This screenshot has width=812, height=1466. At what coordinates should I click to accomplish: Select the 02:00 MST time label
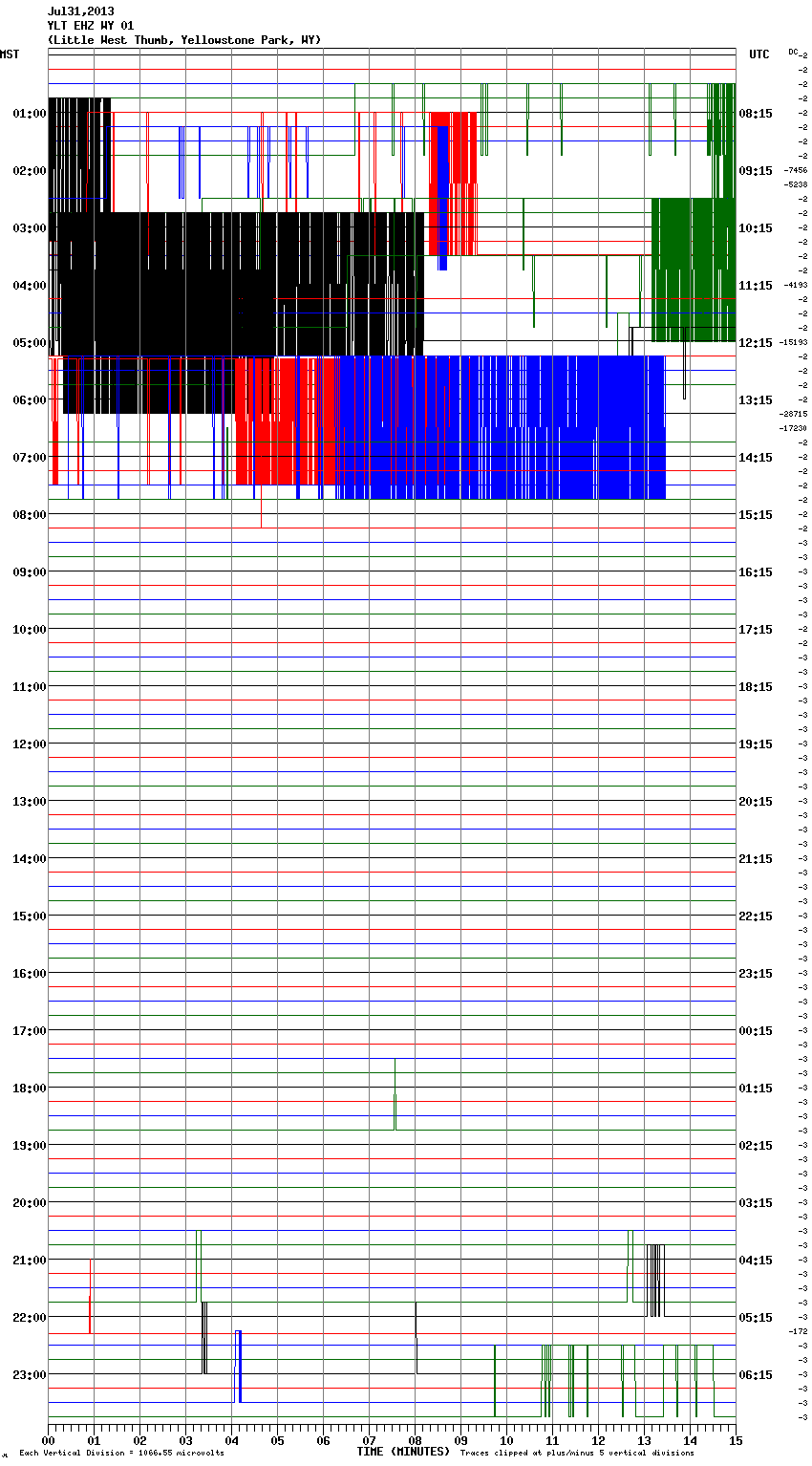30,171
